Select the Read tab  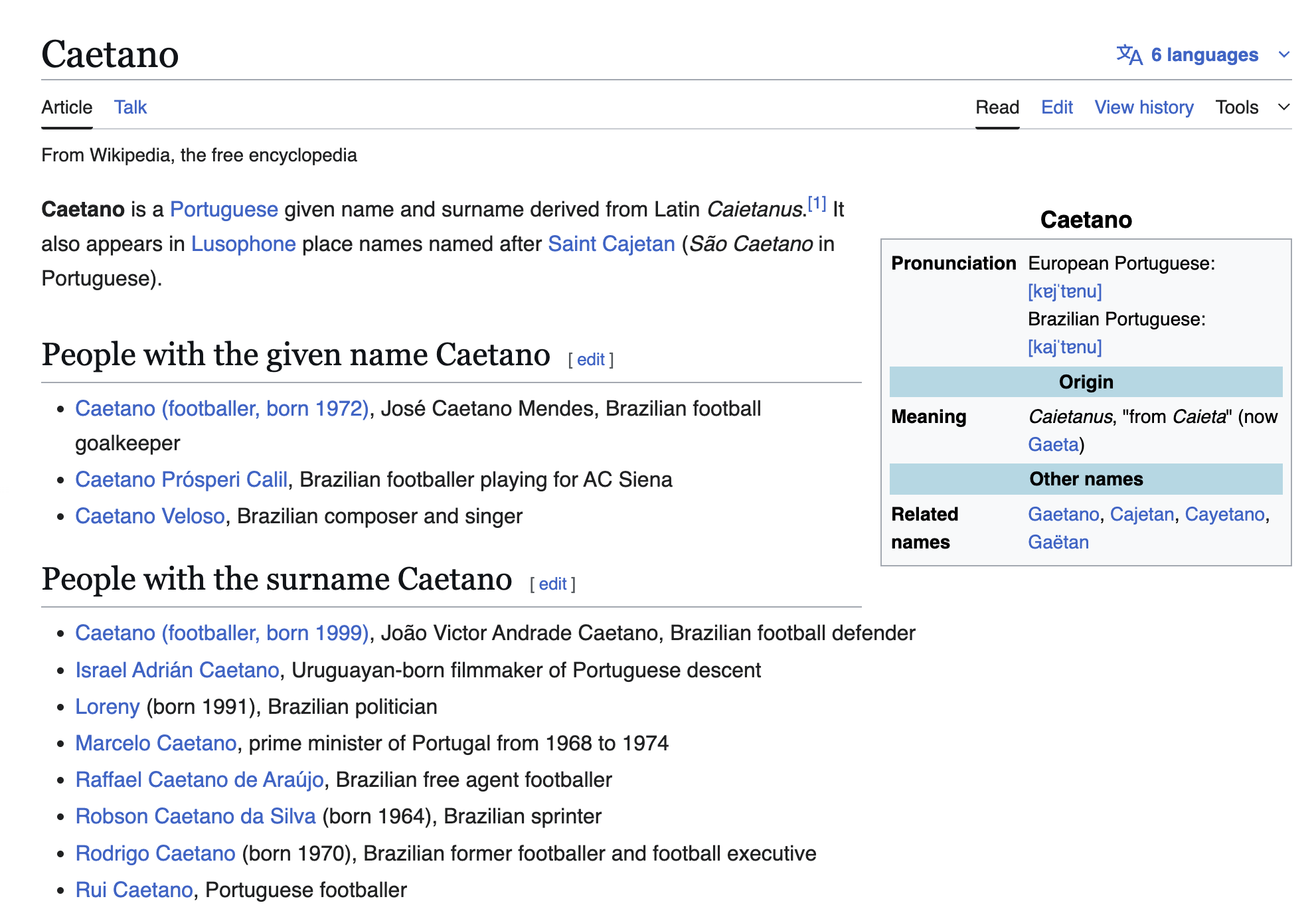[x=997, y=107]
